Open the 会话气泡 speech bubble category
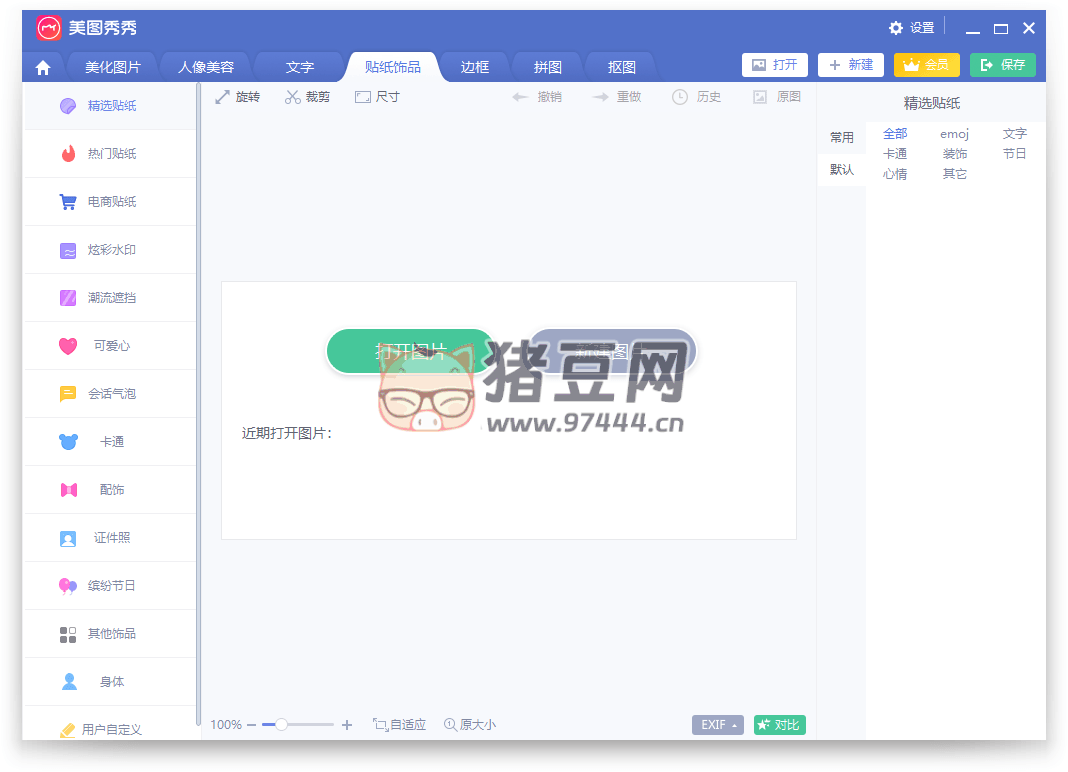The width and height of the screenshot is (1068, 772). (x=110, y=394)
